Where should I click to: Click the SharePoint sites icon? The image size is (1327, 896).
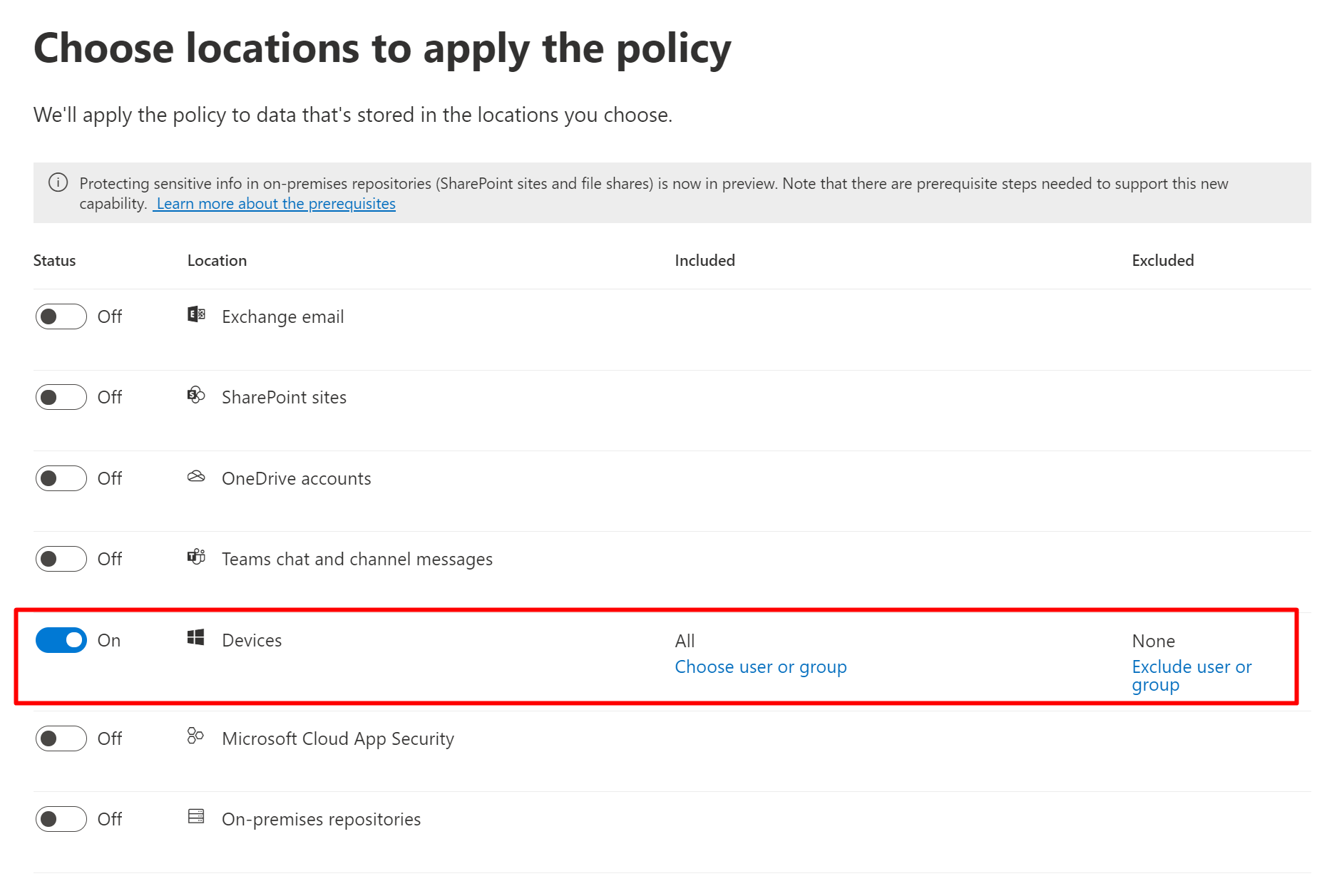[196, 395]
